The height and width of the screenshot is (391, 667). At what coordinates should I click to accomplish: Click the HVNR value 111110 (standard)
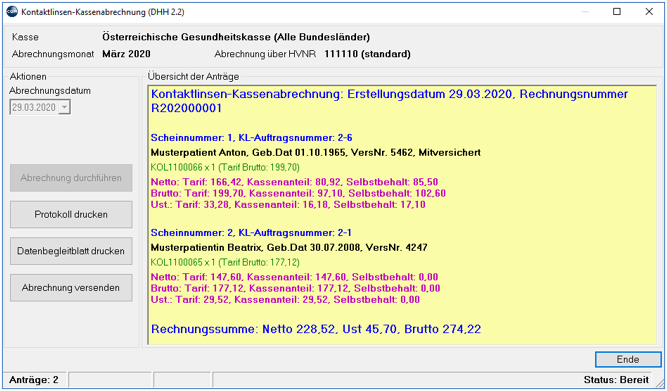coord(368,54)
